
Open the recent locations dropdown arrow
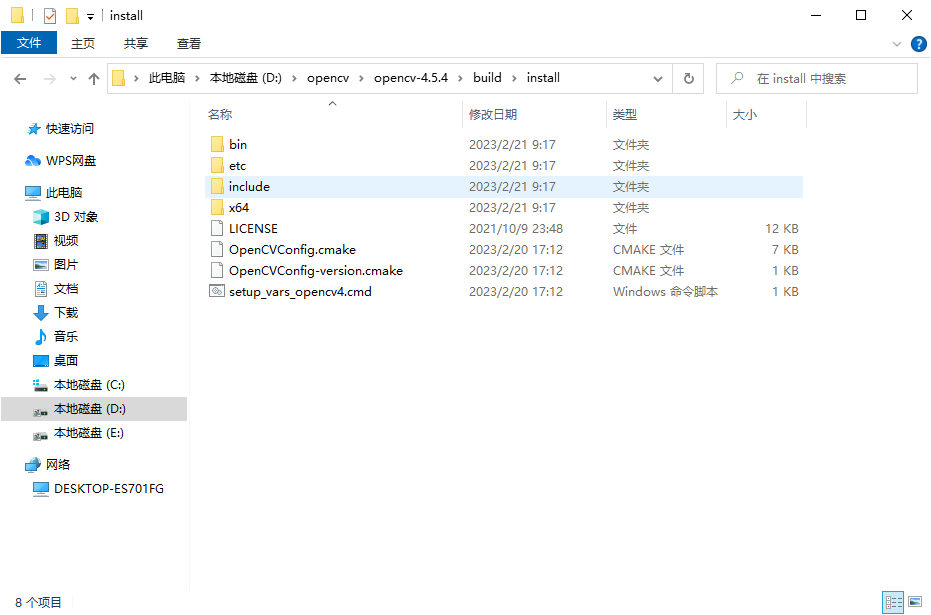73,78
